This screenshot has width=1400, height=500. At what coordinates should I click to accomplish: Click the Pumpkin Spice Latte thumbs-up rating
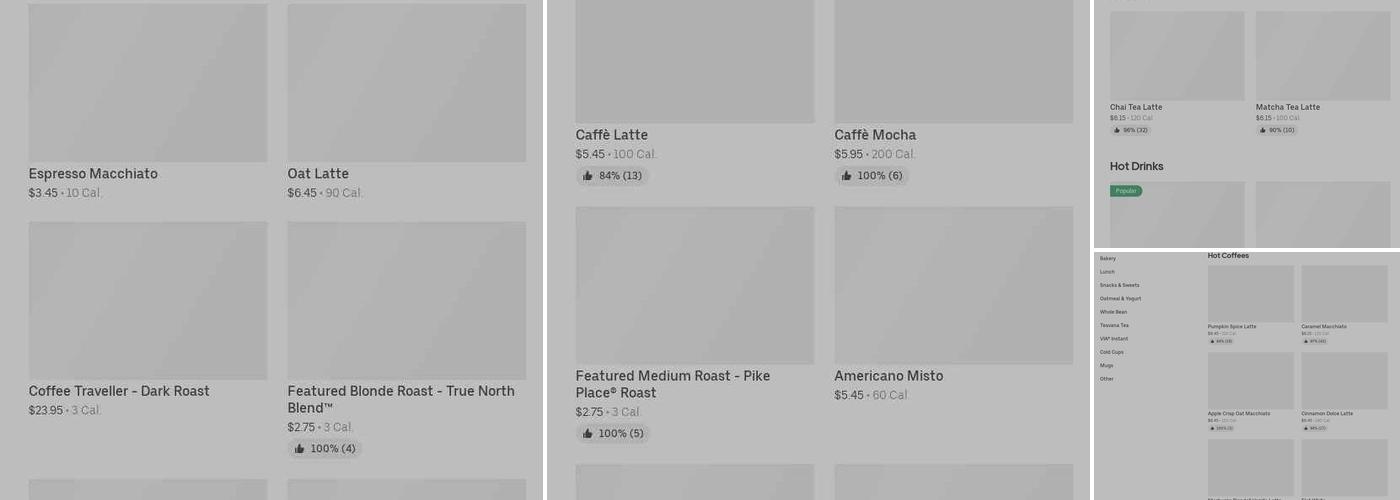coord(1220,341)
